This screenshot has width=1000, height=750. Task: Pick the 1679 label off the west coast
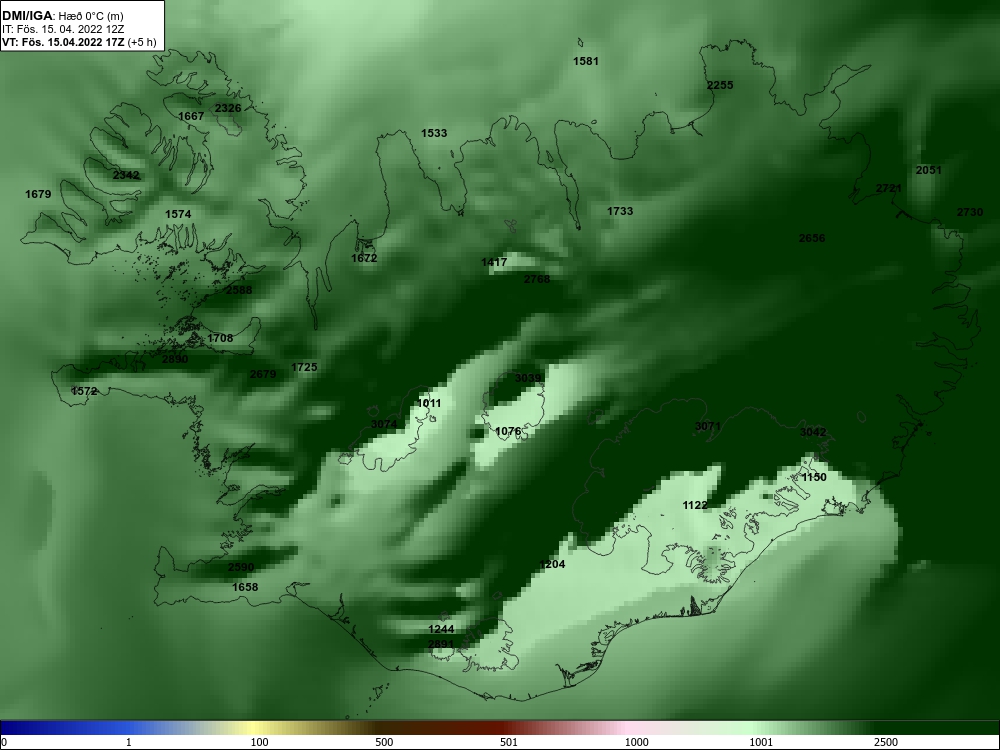click(x=38, y=194)
